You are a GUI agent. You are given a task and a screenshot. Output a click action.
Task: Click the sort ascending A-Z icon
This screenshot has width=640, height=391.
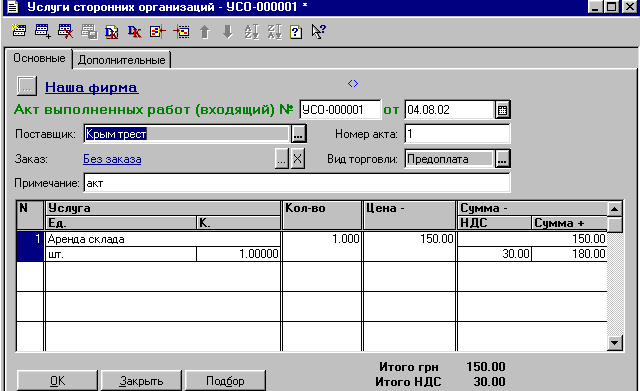251,31
